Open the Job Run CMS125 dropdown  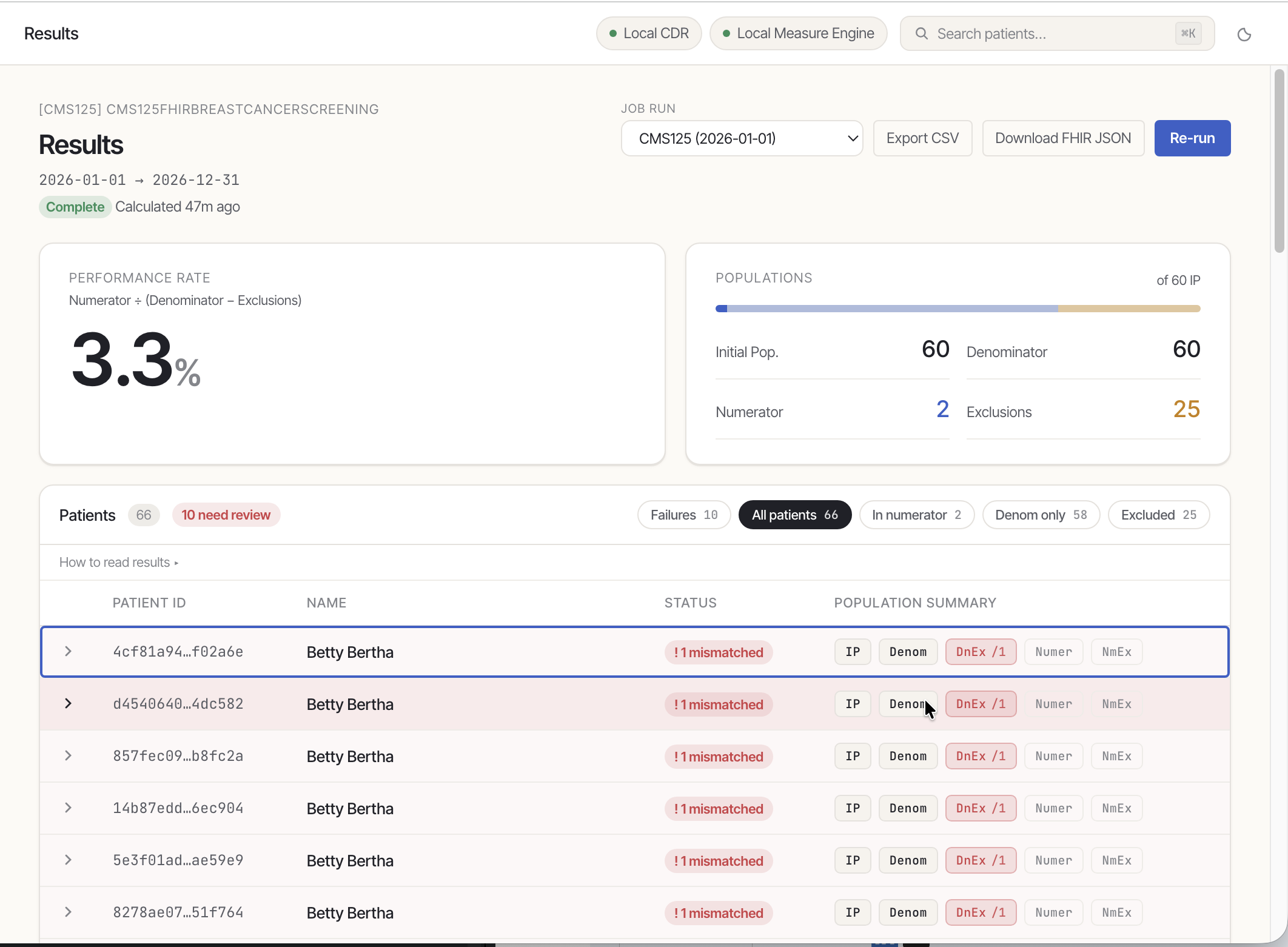[x=742, y=138]
